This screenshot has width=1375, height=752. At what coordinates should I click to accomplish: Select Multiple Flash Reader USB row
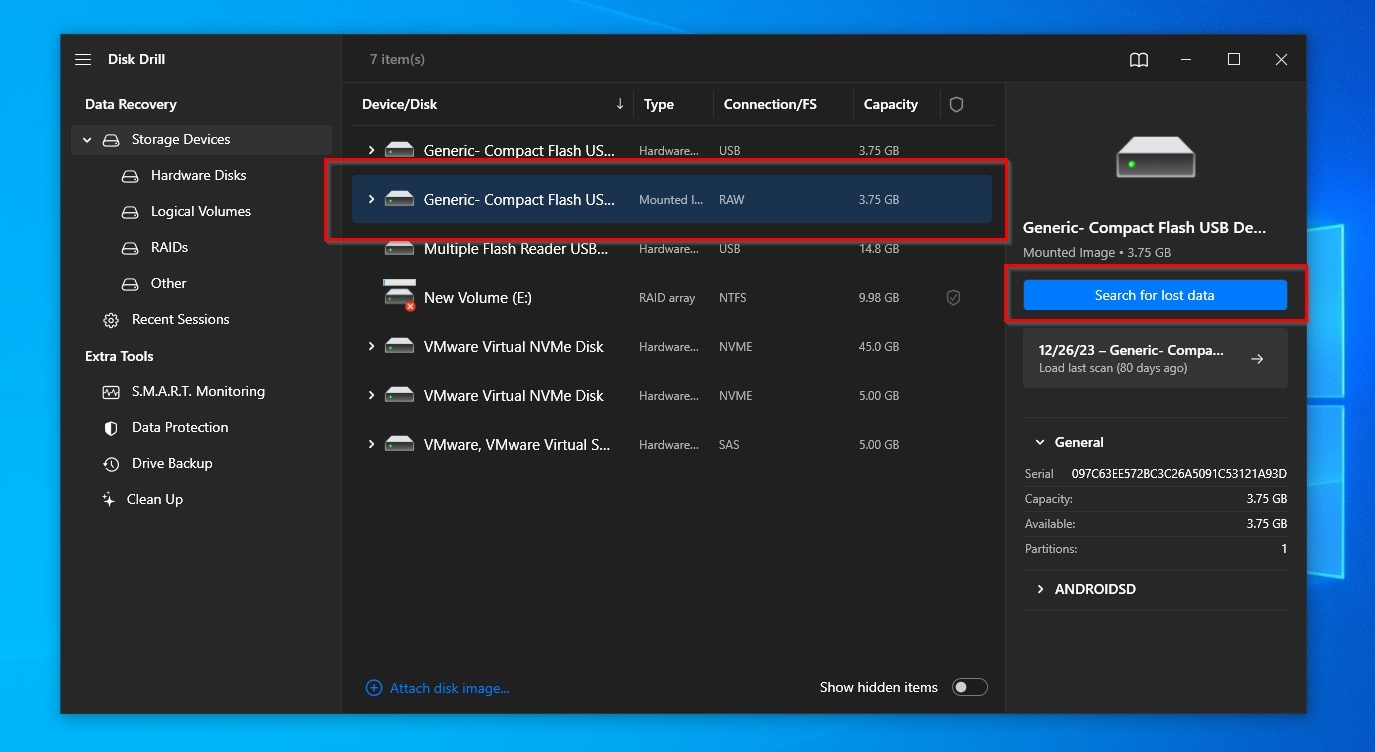click(672, 249)
